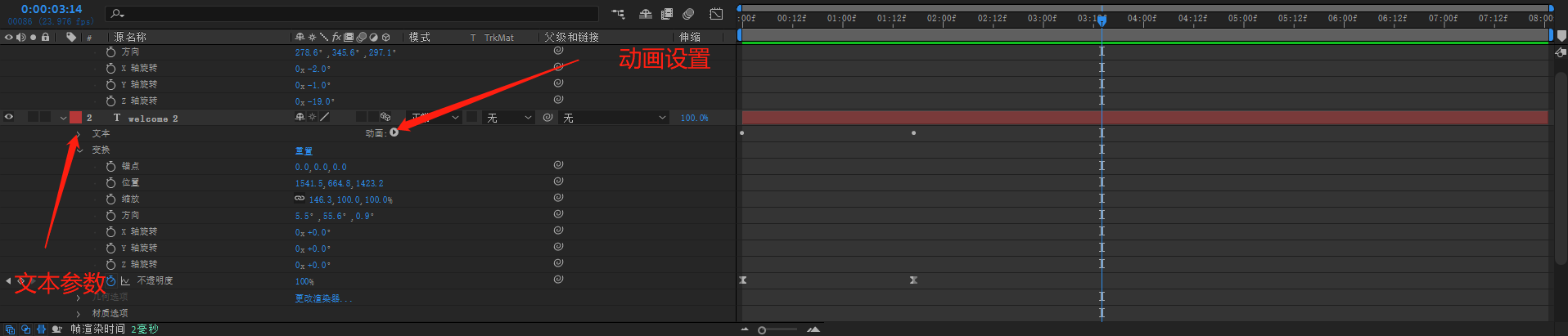Viewport: 1568px width, 336px height.
Task: Toggle the transfer controls pane button
Action: [26, 329]
